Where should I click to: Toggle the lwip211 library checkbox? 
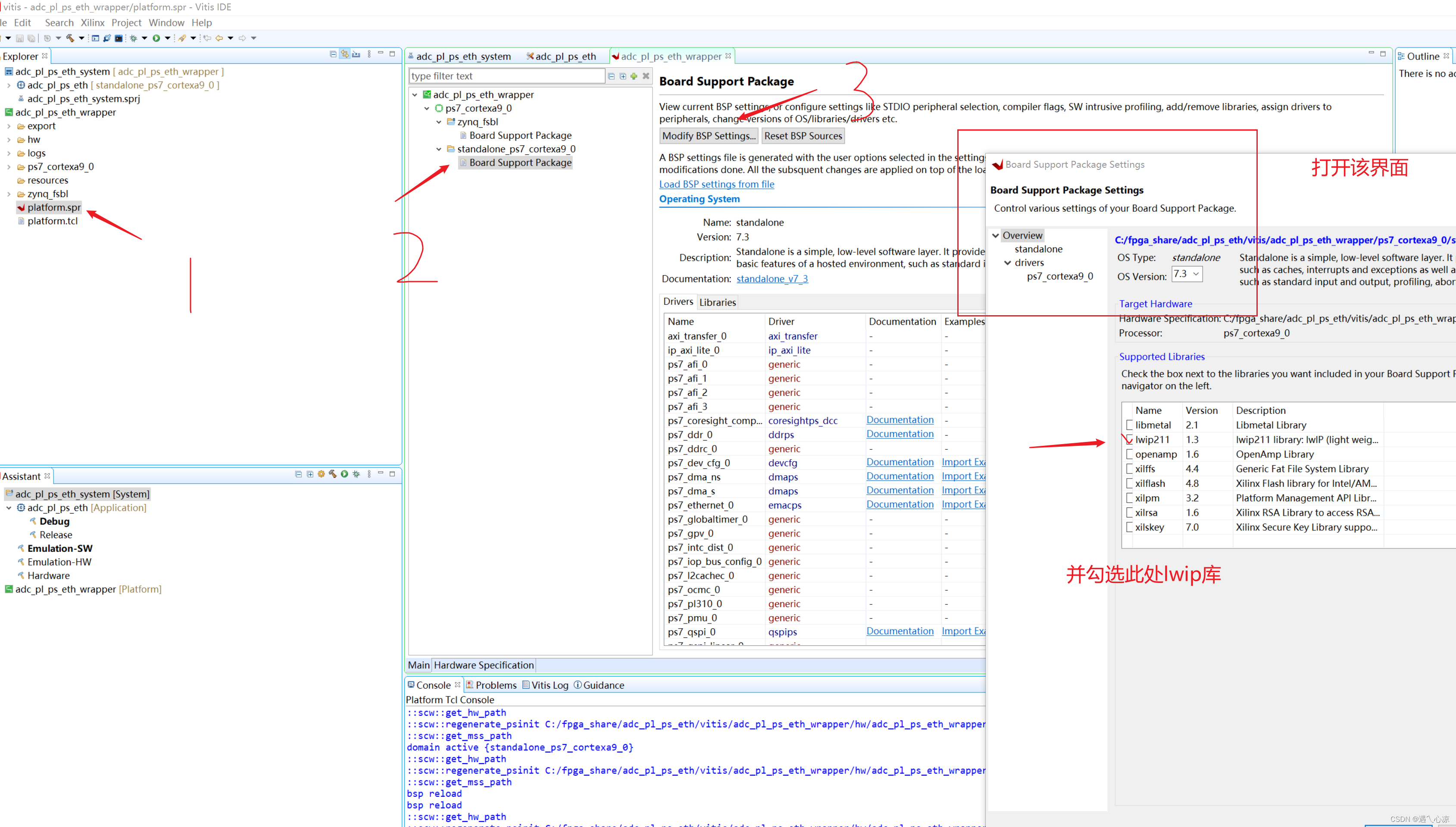(1130, 440)
